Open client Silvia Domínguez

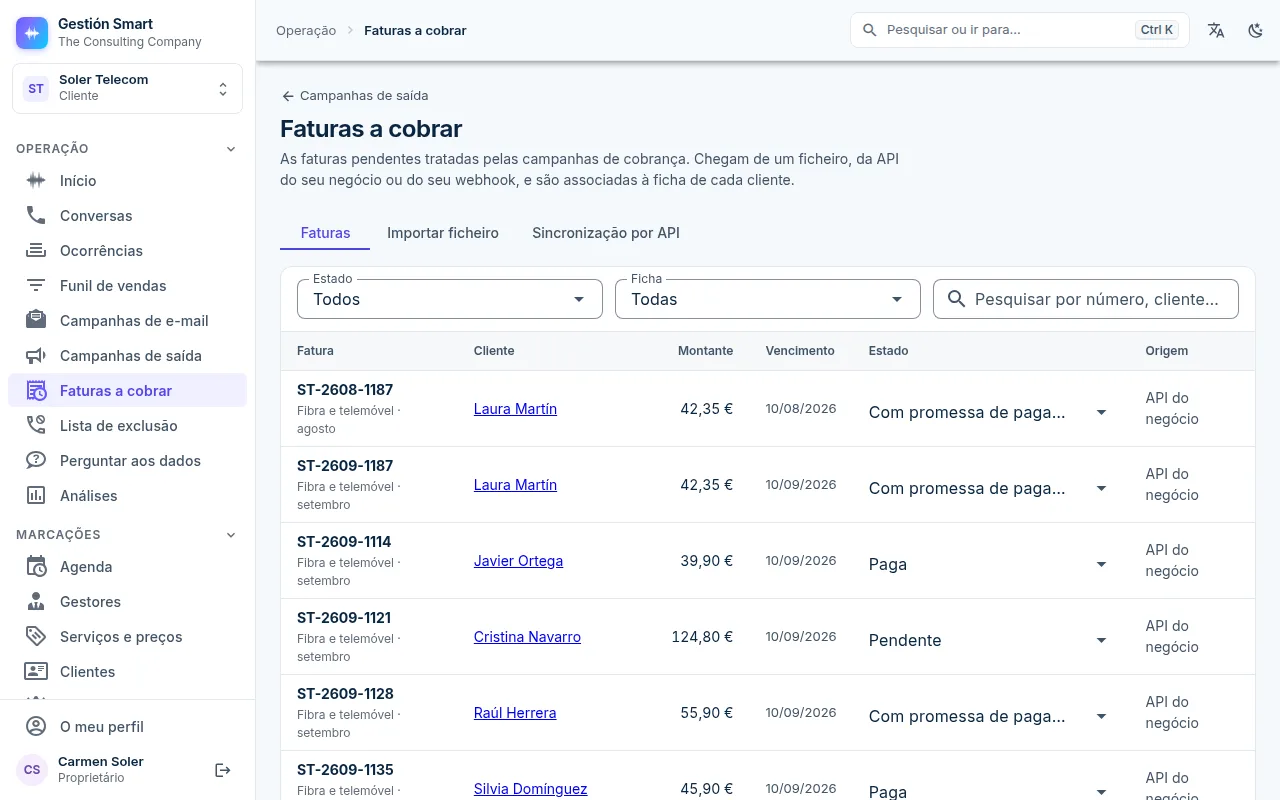[530, 789]
